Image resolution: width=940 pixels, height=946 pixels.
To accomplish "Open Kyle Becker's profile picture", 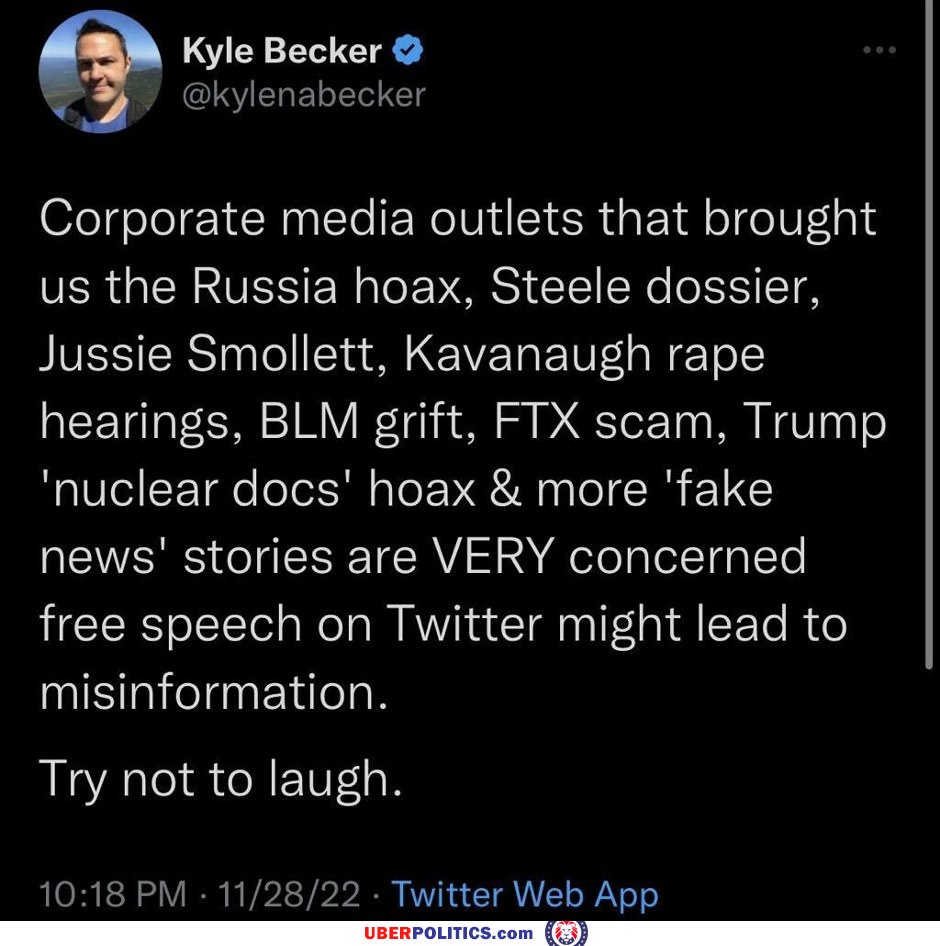I will 100,72.
